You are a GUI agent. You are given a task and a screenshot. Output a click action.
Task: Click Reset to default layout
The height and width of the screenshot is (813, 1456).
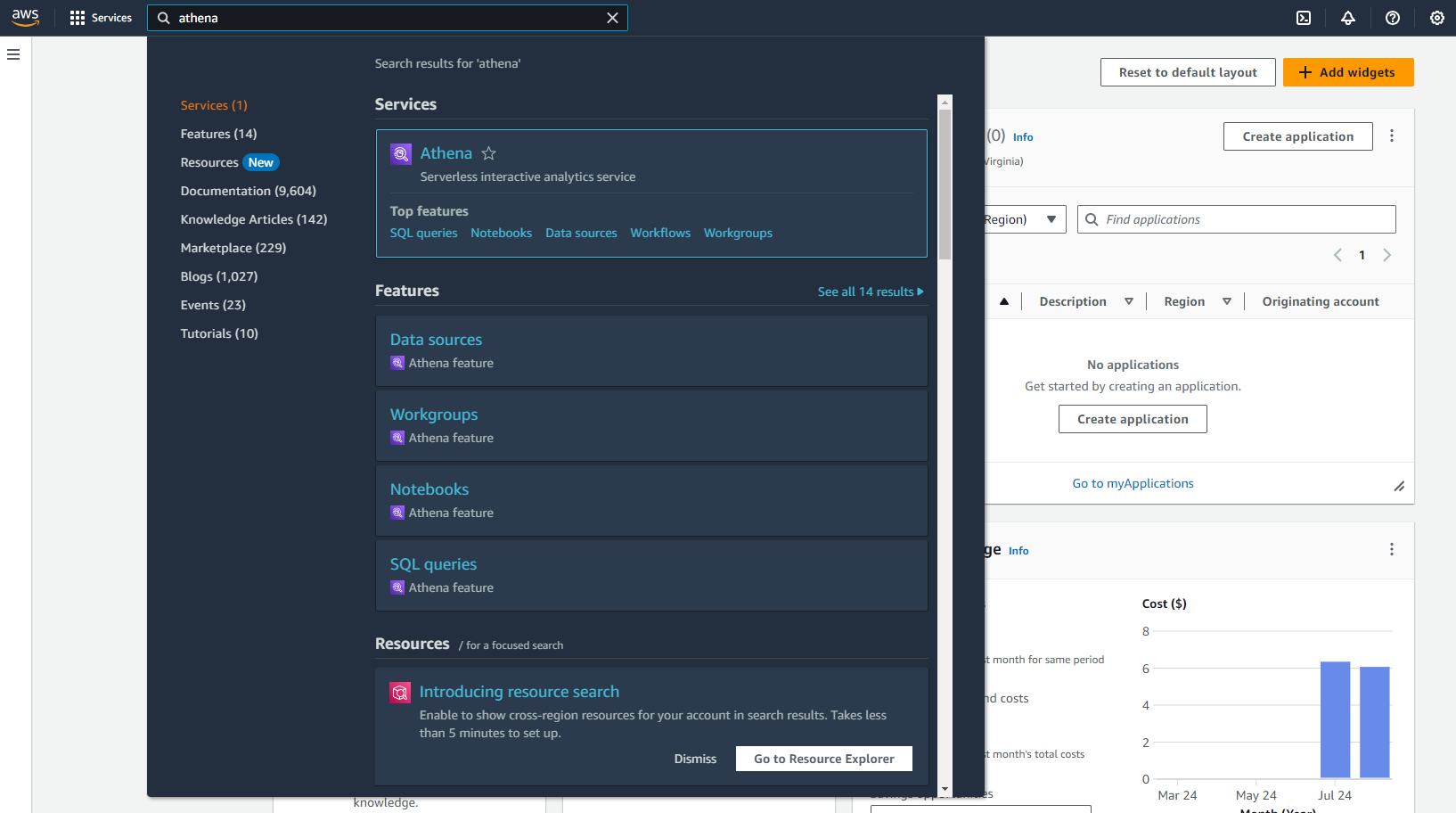[1188, 72]
